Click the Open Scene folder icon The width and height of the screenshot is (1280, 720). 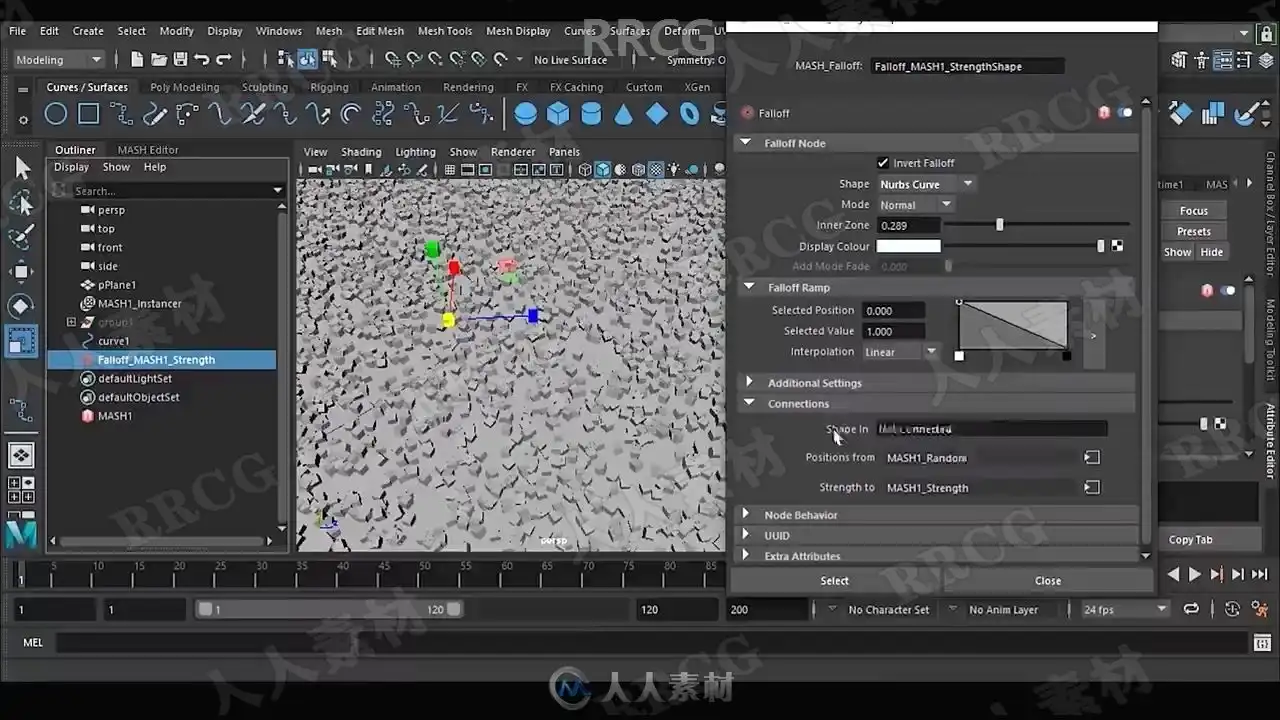click(159, 59)
